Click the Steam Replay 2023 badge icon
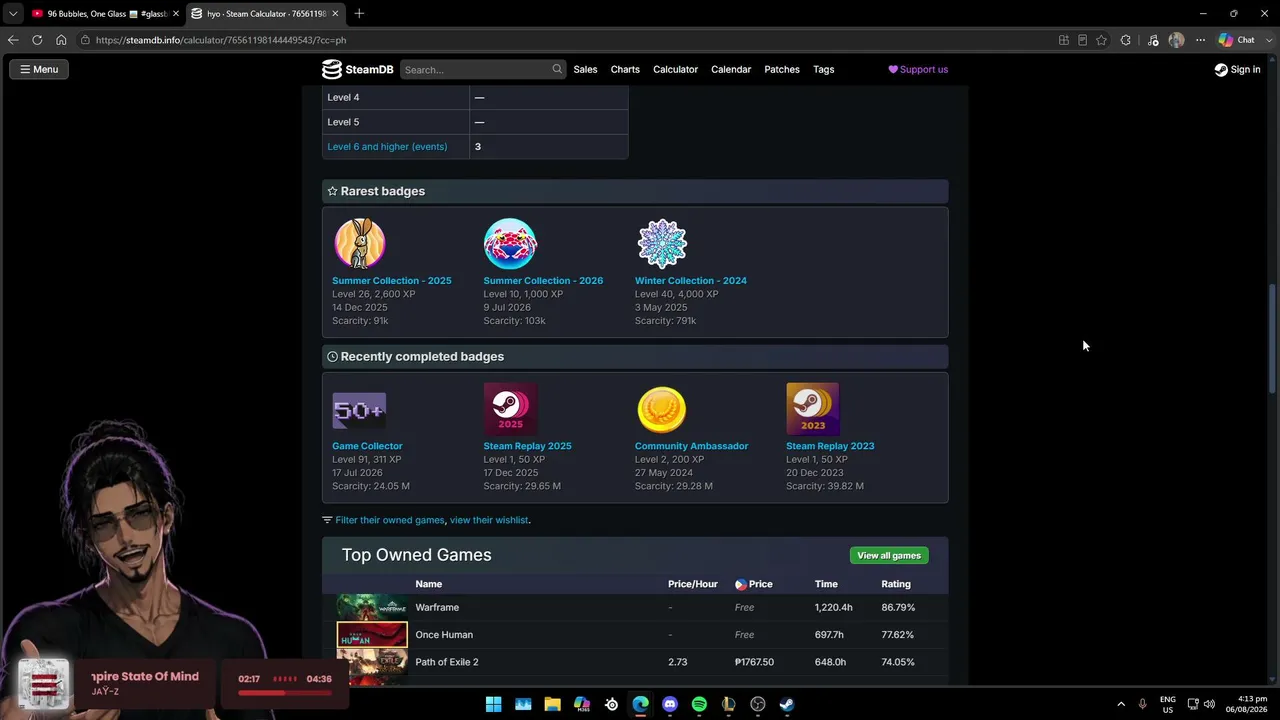1280x720 pixels. point(813,410)
